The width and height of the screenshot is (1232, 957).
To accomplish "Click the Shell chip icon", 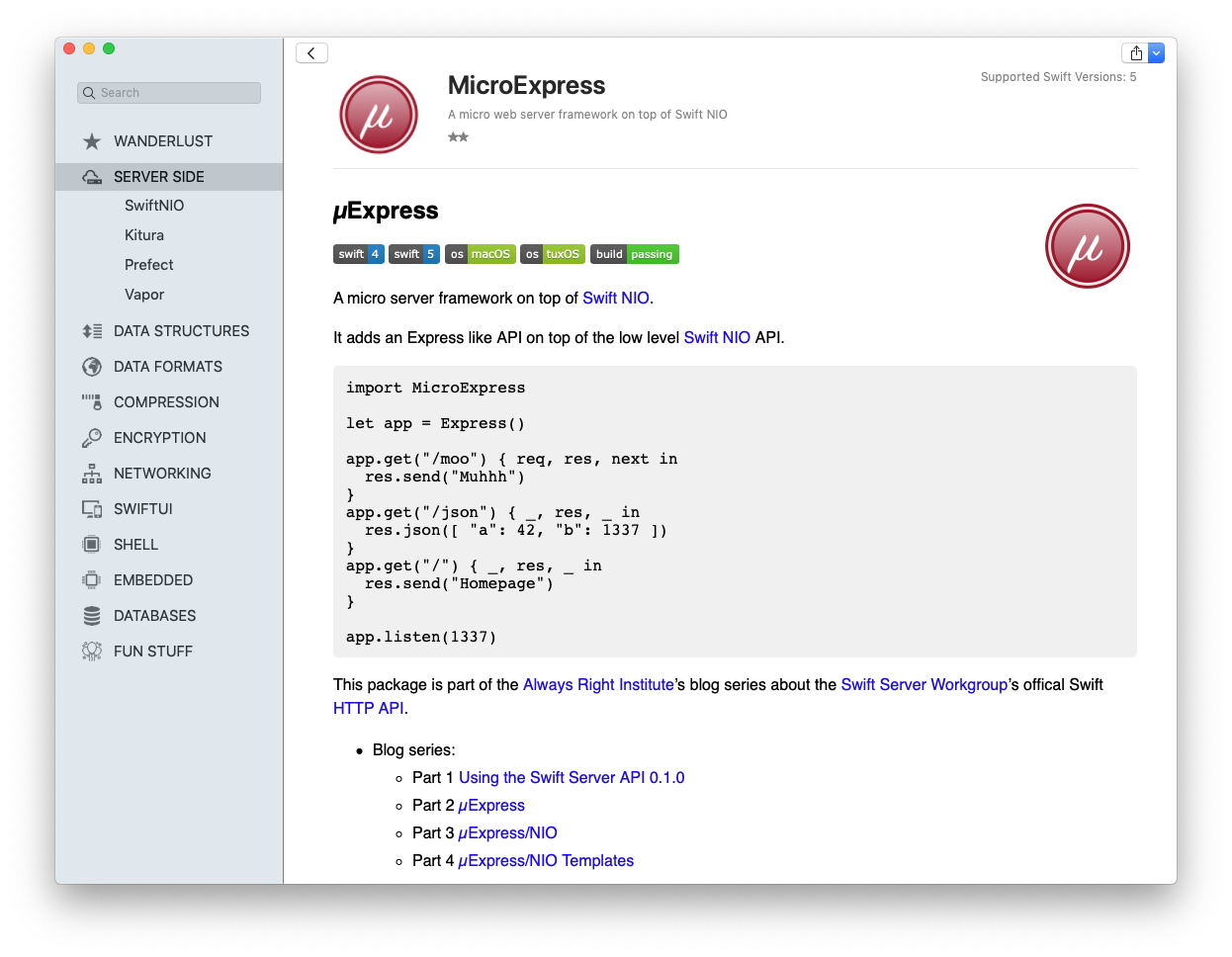I will [92, 545].
